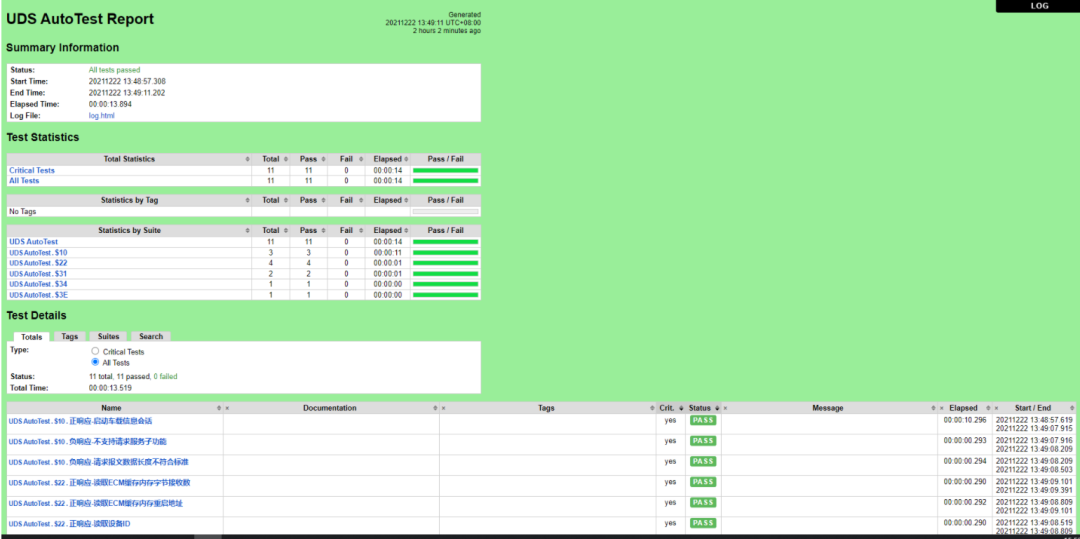The image size is (1080, 539).
Task: Open the Search tab in Test Details
Action: [151, 337]
